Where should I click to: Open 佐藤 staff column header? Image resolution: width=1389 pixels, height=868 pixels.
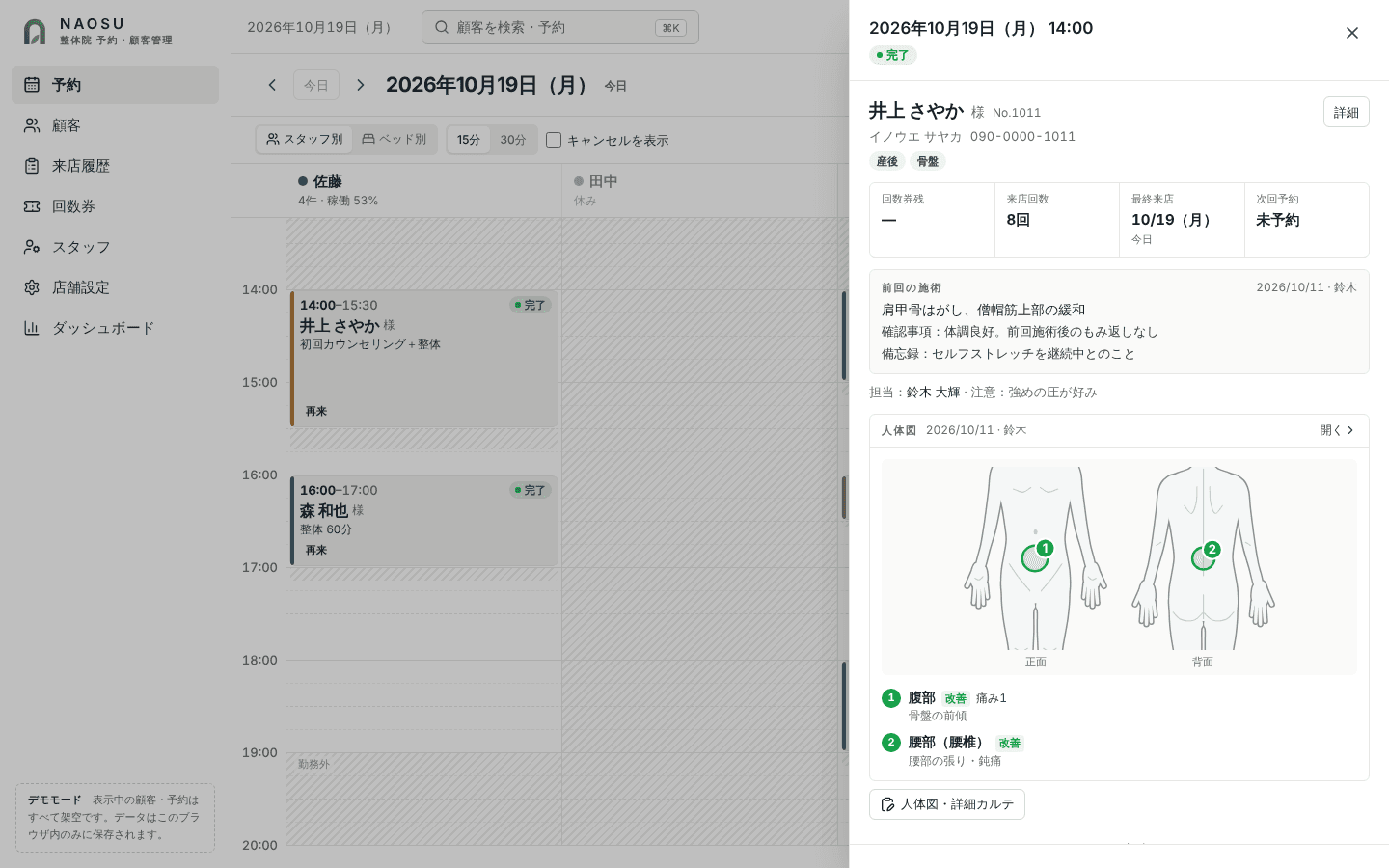(x=423, y=190)
